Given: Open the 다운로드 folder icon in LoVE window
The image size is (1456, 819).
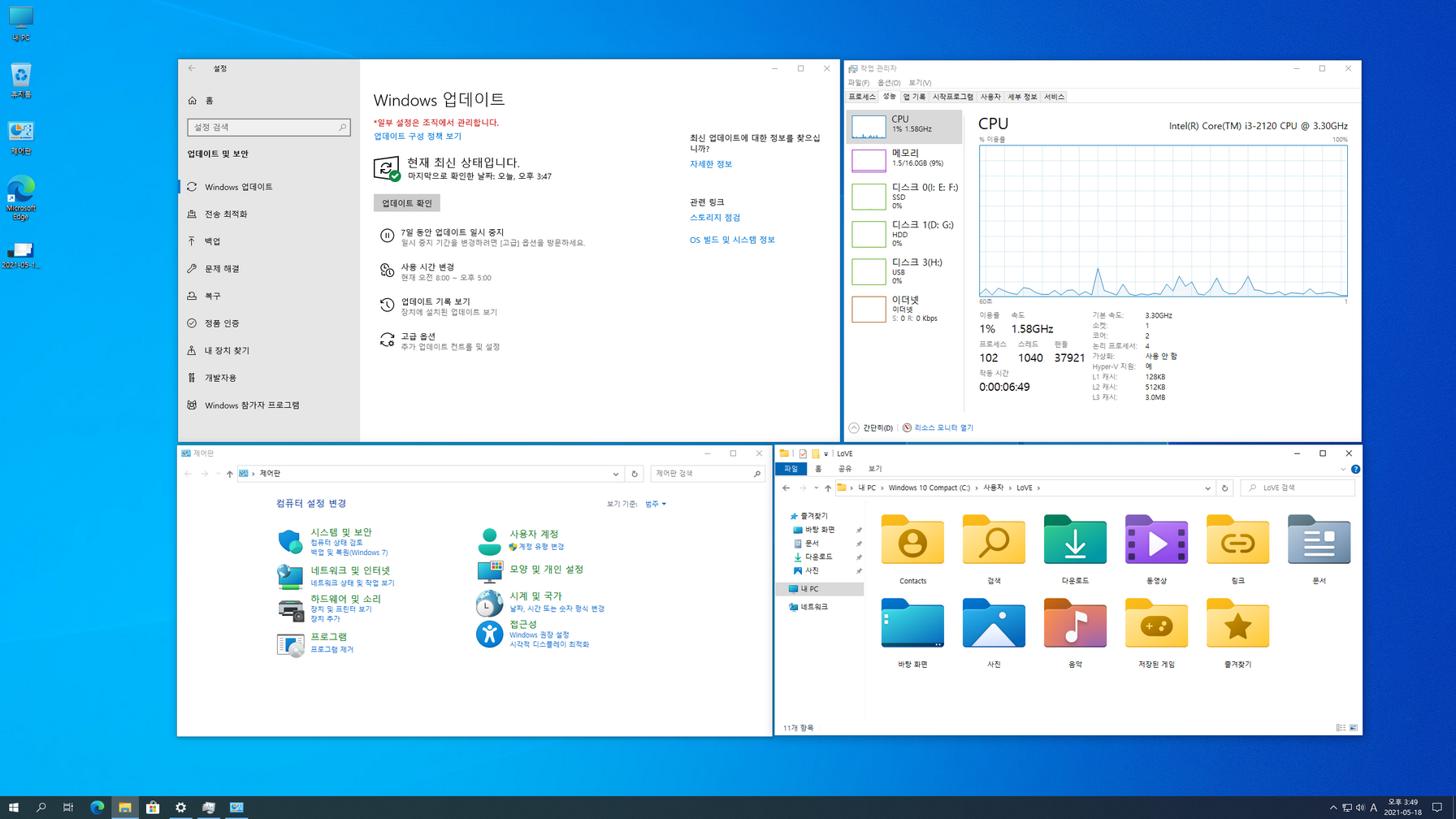Looking at the screenshot, I should [1075, 539].
